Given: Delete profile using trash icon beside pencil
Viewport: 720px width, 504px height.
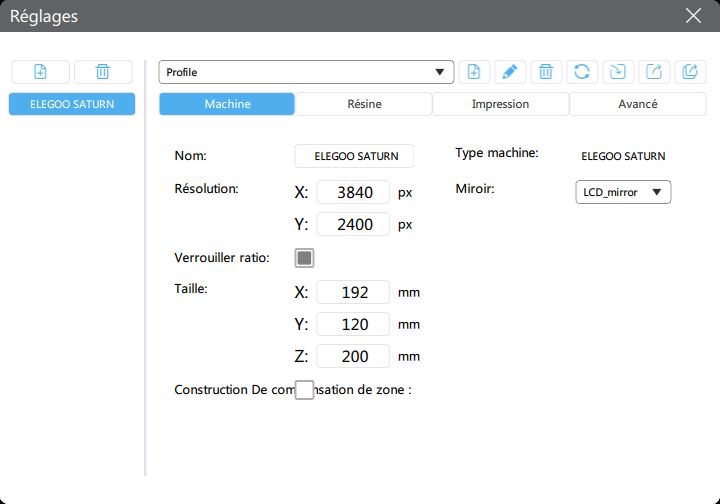Looking at the screenshot, I should coord(546,72).
